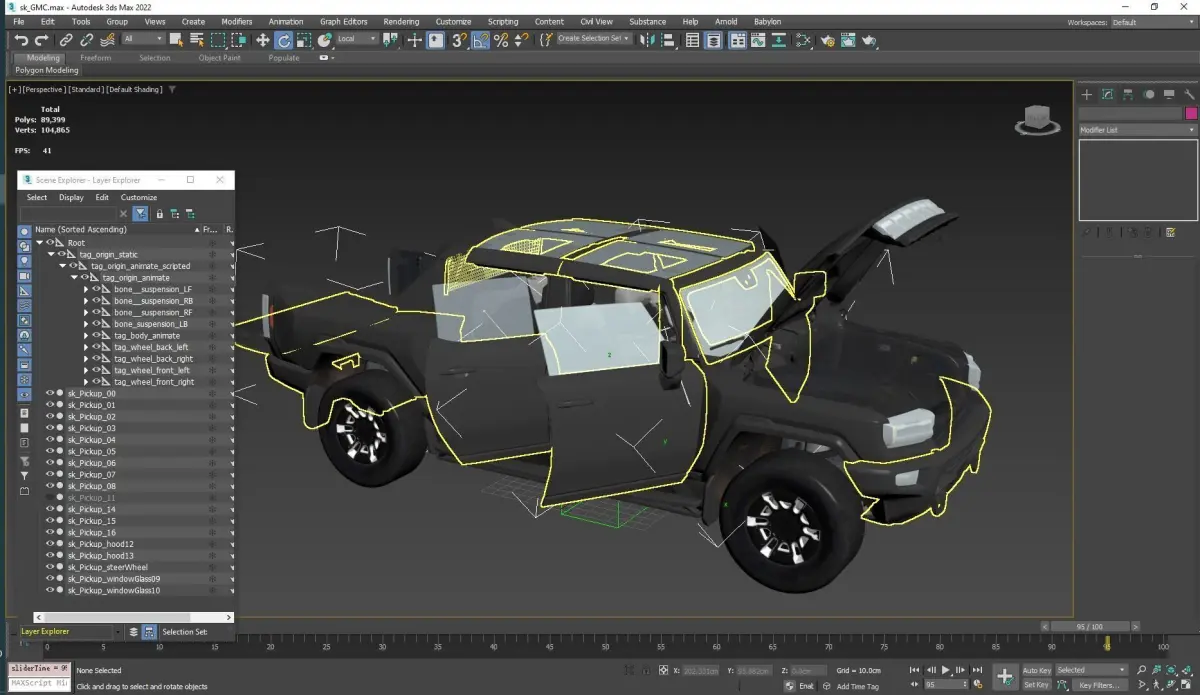1200x695 pixels.
Task: Activate the Select and Move tool
Action: (x=263, y=40)
